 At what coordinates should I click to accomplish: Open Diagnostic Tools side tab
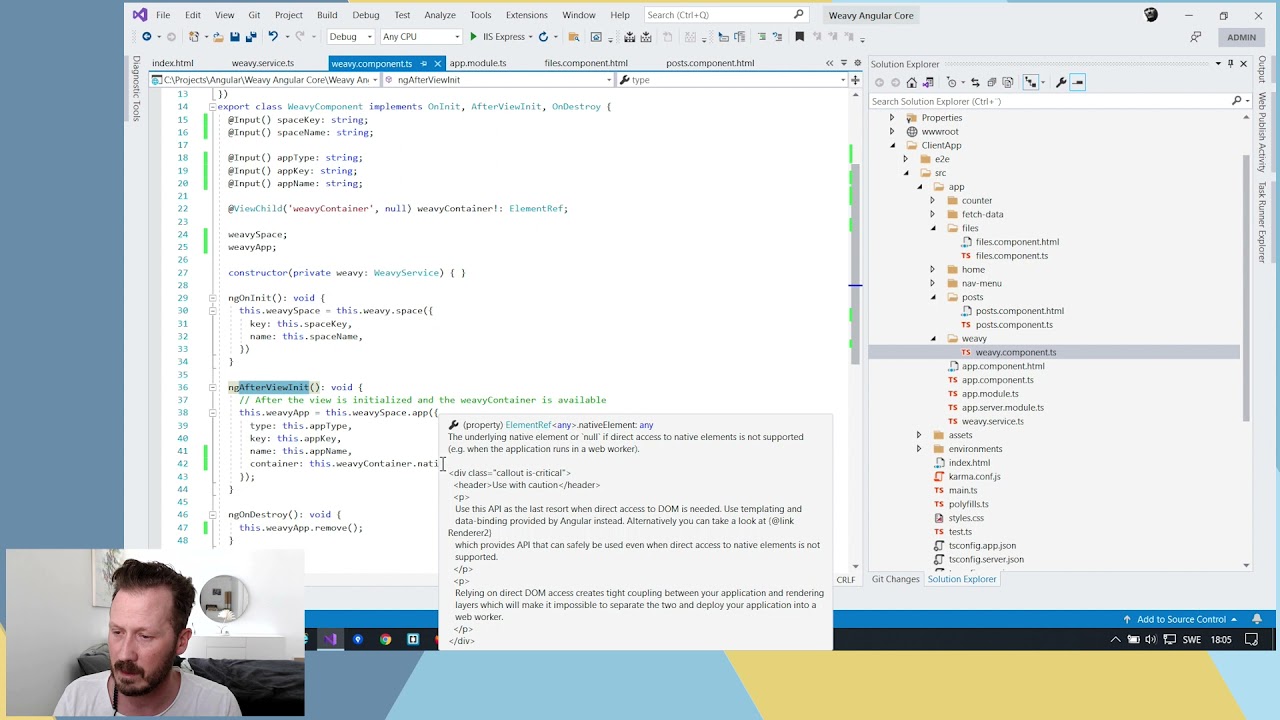click(136, 89)
